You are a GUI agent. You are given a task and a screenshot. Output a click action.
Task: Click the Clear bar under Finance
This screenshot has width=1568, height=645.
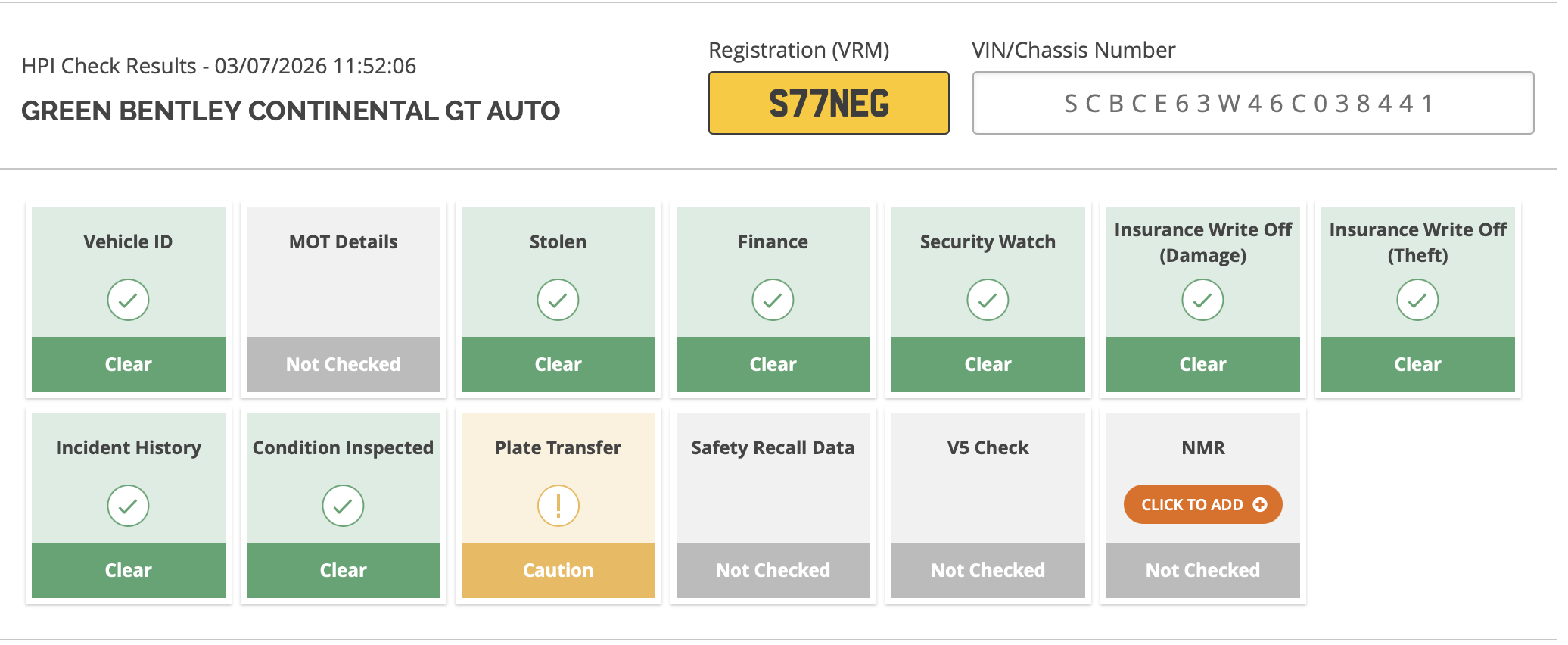(773, 364)
